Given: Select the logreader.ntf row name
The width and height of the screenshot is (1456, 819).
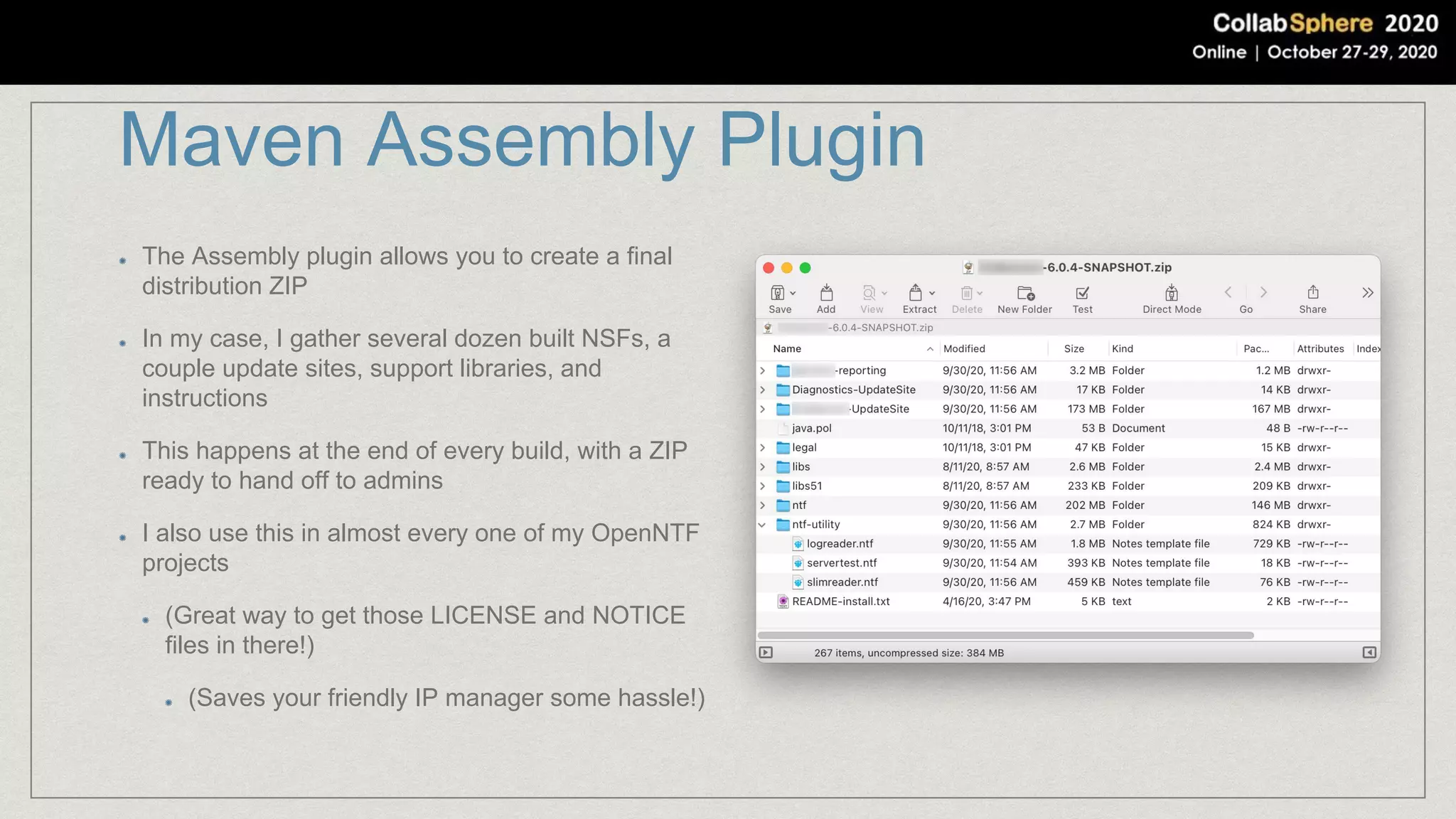Looking at the screenshot, I should coord(840,544).
